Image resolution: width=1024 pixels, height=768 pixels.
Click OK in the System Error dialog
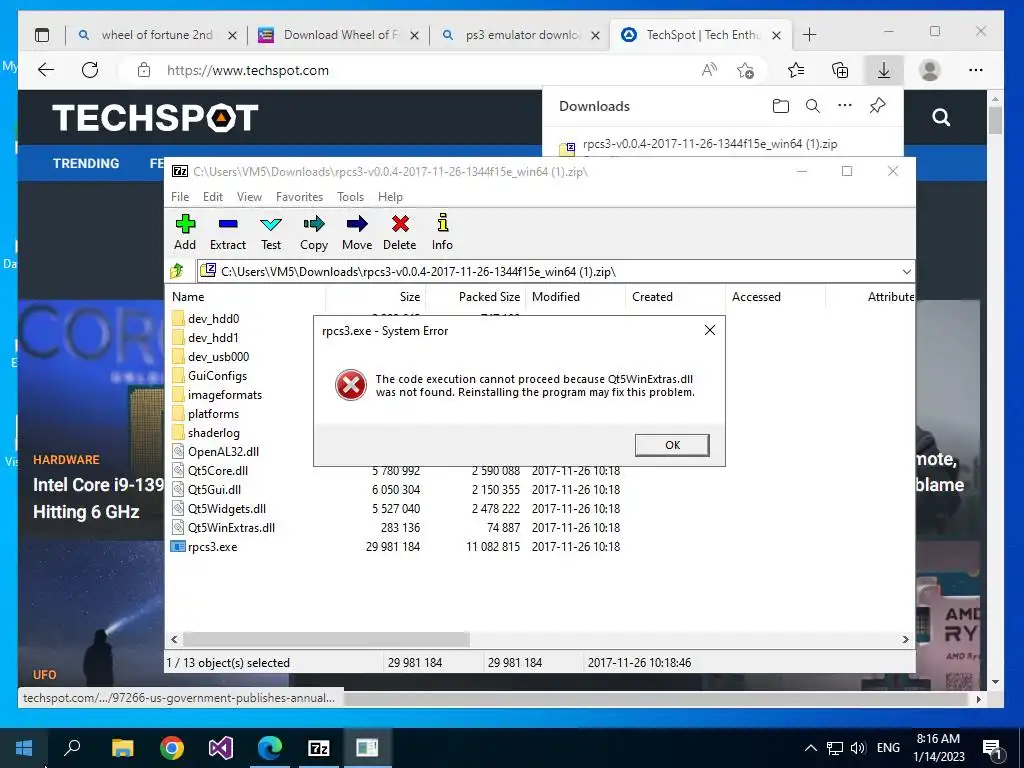[672, 445]
